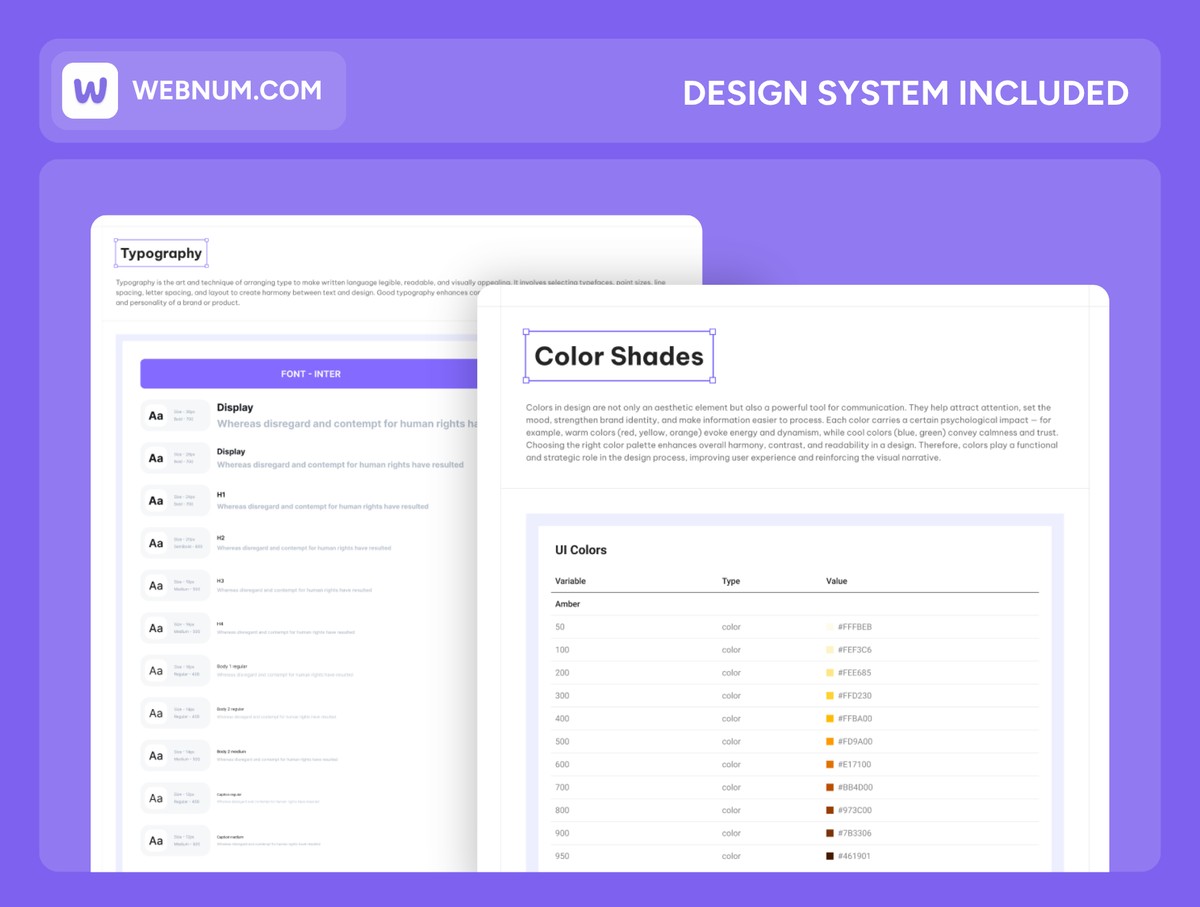
Task: Click the Aa icon for Caption medium
Action: coord(156,841)
